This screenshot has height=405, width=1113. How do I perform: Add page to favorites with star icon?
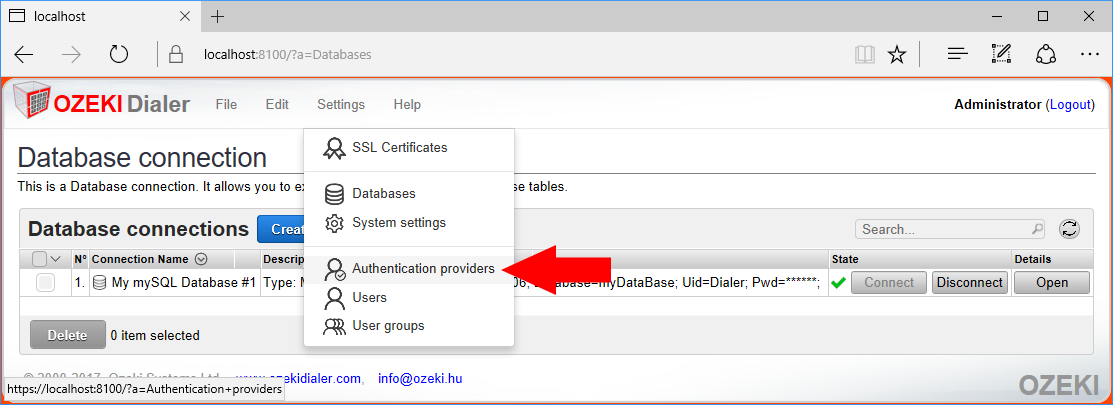coord(897,54)
